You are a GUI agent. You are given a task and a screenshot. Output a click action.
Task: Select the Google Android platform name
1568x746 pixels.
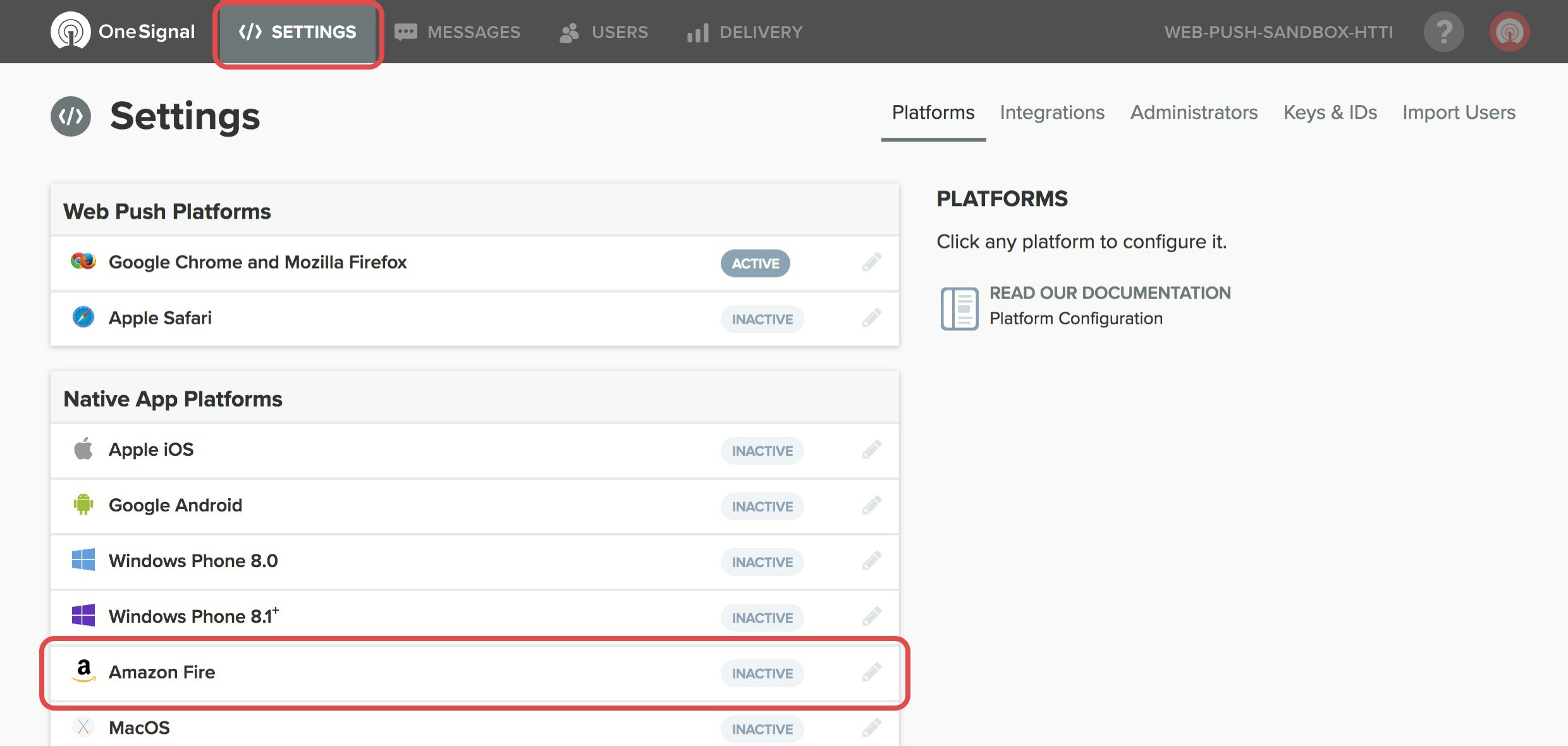click(175, 505)
